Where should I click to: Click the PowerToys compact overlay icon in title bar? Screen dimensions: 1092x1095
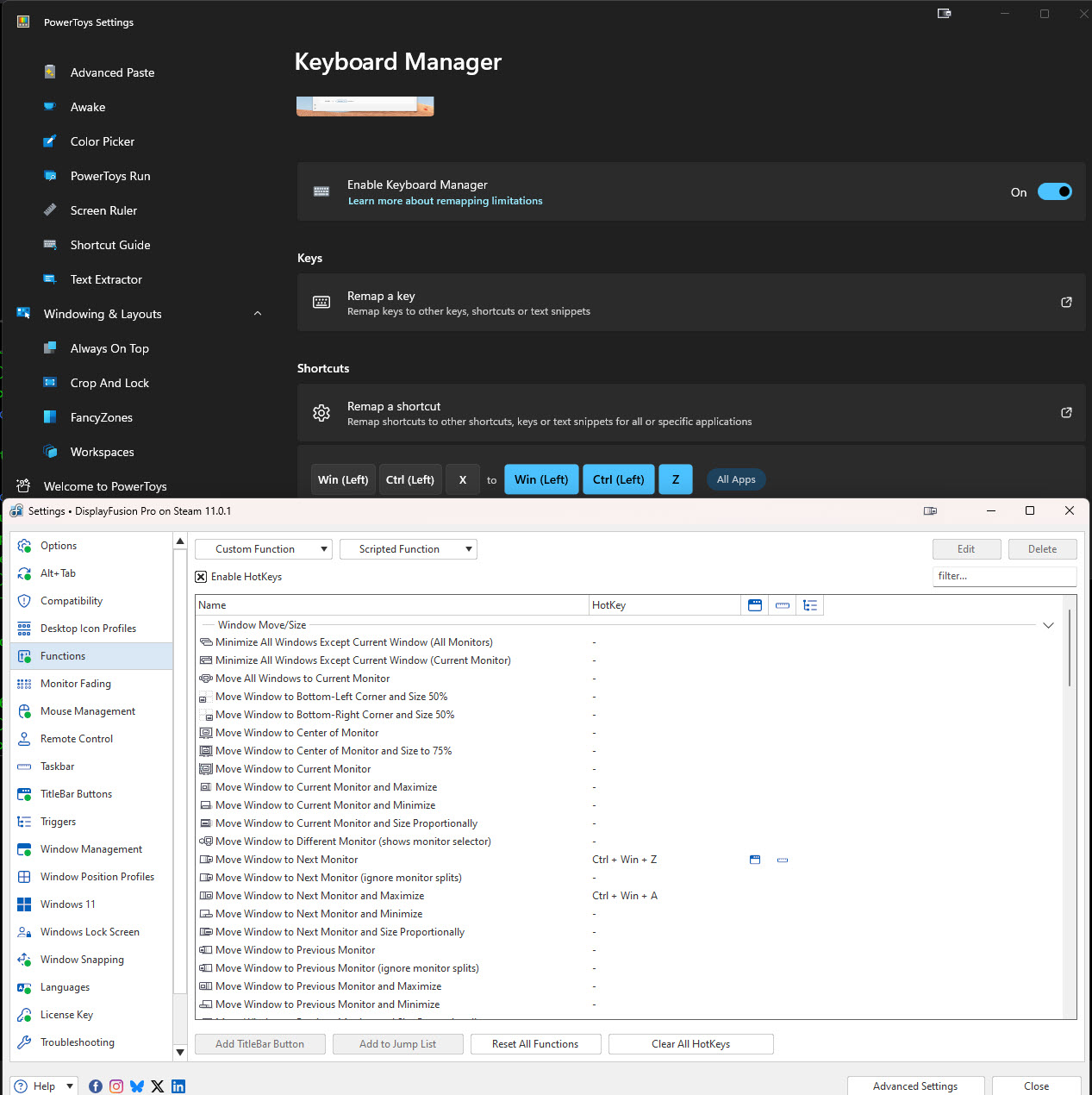[945, 14]
